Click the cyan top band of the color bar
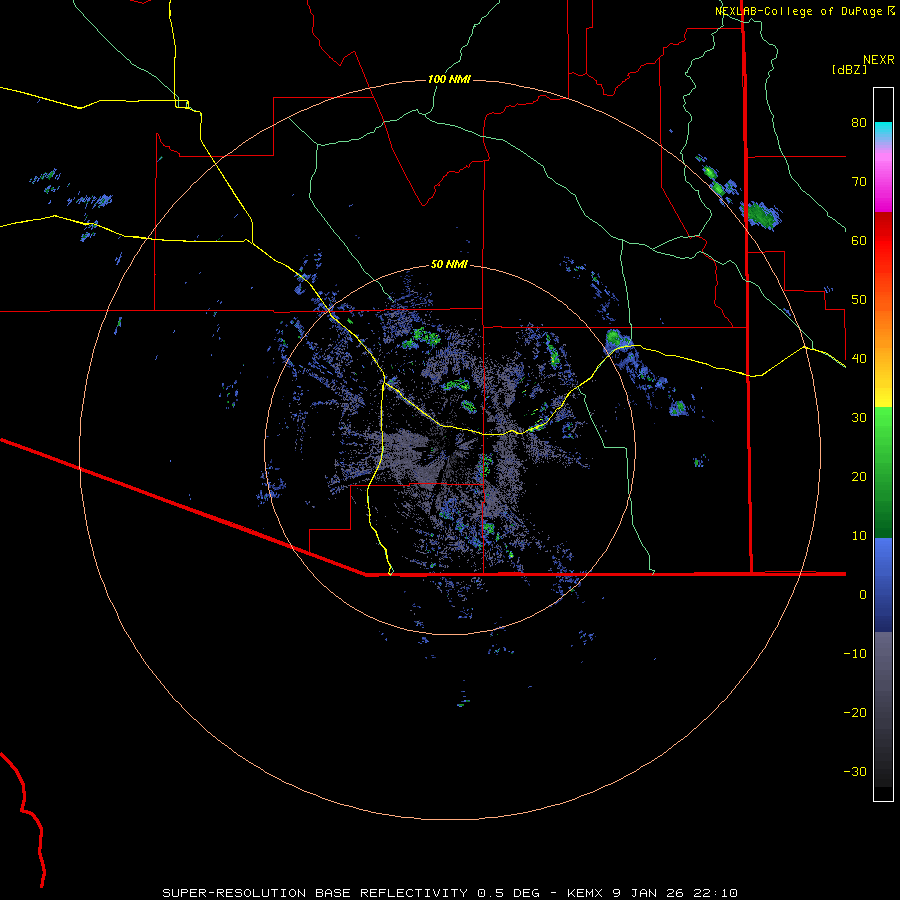 tap(883, 129)
